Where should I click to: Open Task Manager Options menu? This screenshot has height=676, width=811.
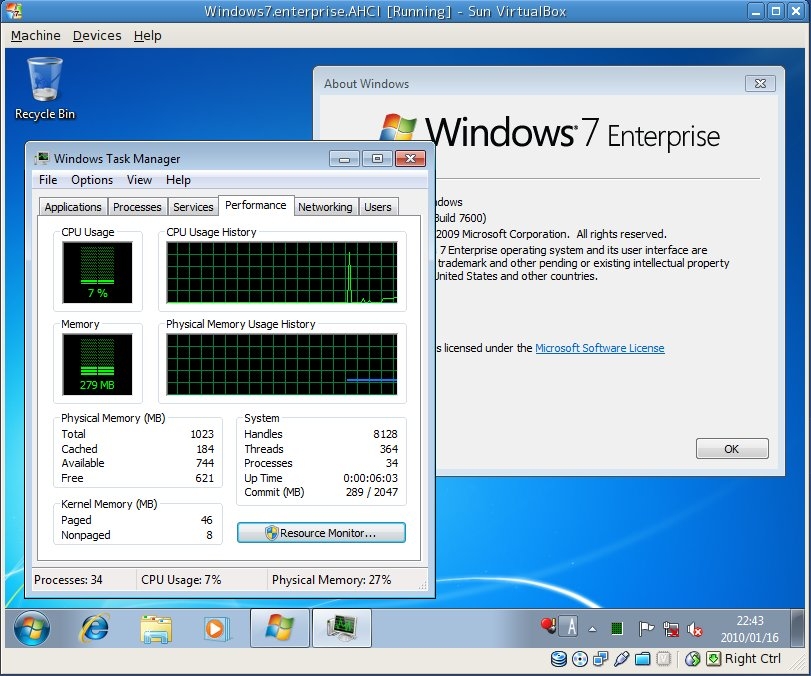coord(92,180)
